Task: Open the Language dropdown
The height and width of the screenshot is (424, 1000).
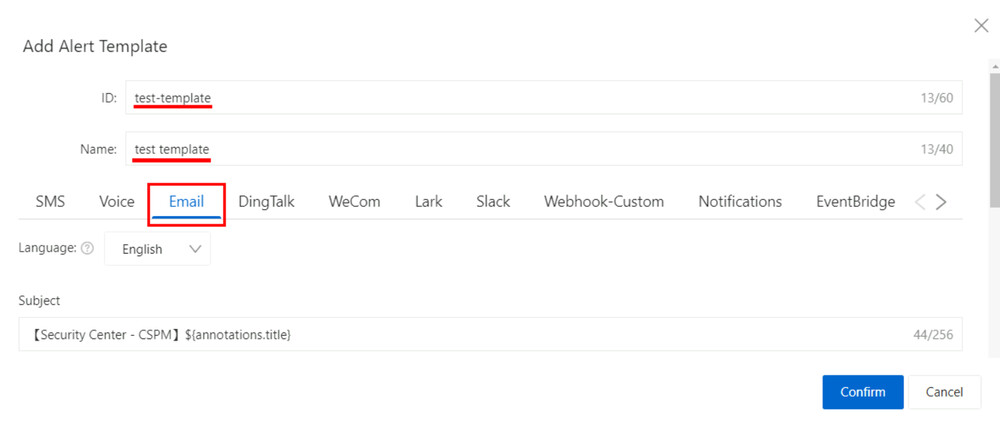Action: click(x=158, y=249)
